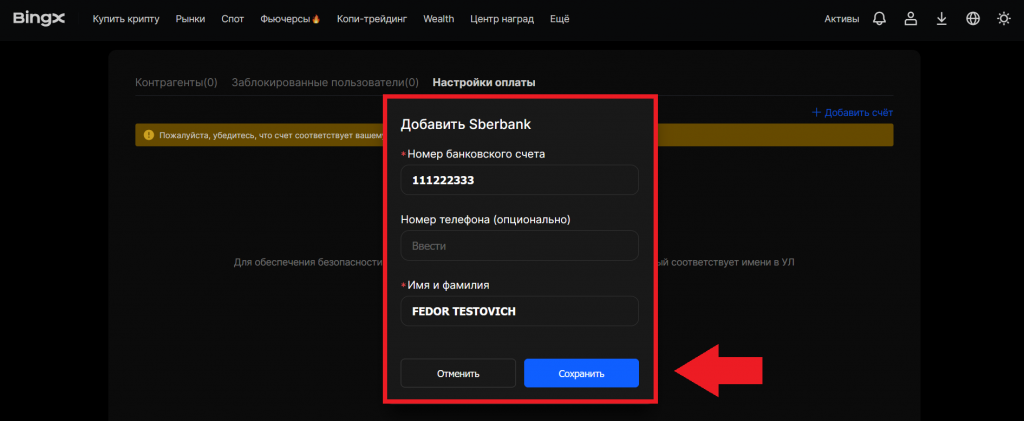Open Wealth menu item

pos(439,19)
